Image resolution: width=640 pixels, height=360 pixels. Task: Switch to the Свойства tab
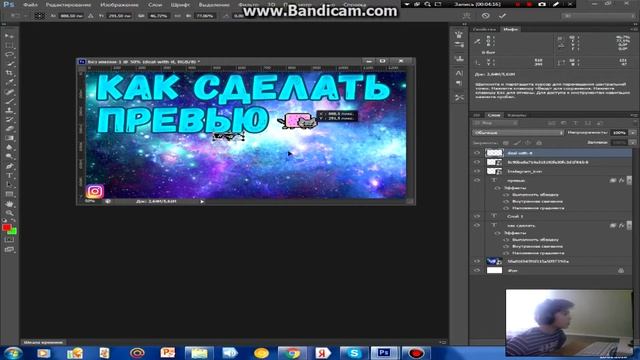pos(484,29)
